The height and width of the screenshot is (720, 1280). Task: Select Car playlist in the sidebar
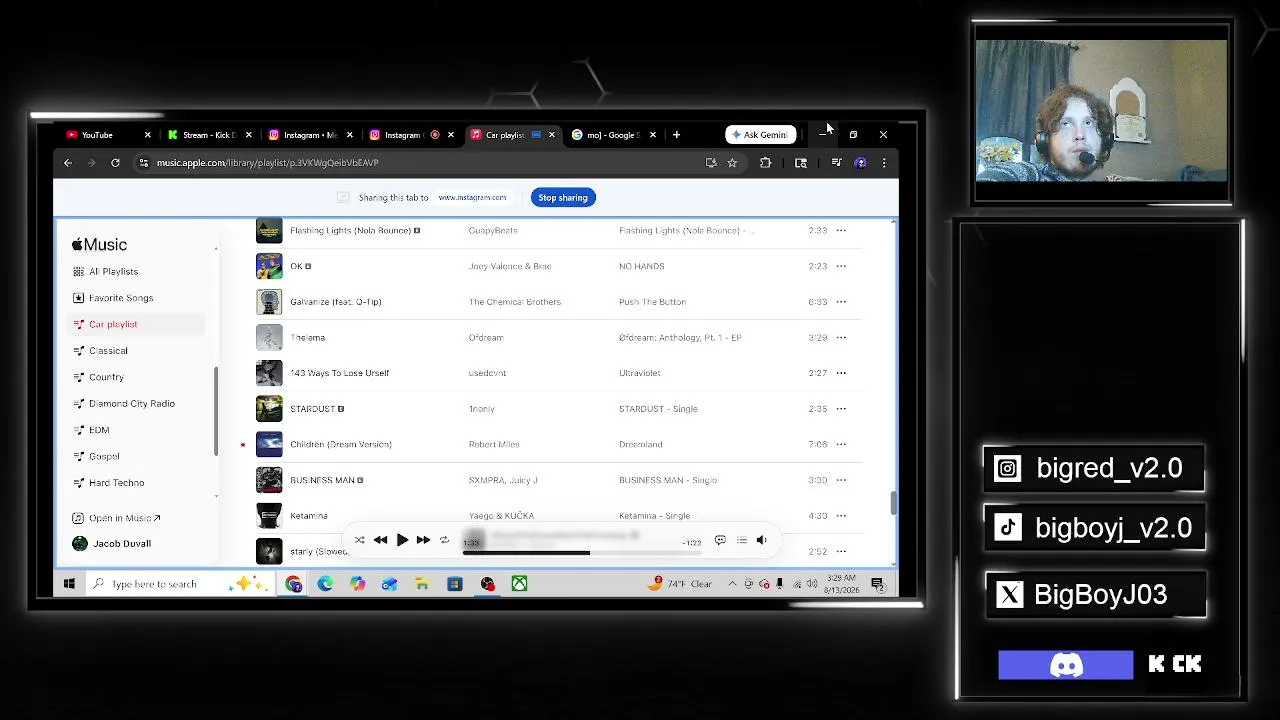(x=137, y=324)
